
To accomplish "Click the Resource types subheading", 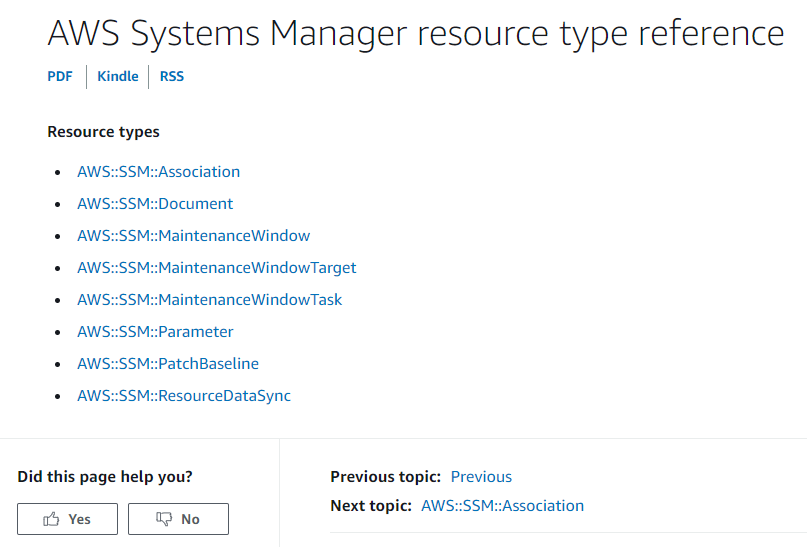I will point(103,132).
